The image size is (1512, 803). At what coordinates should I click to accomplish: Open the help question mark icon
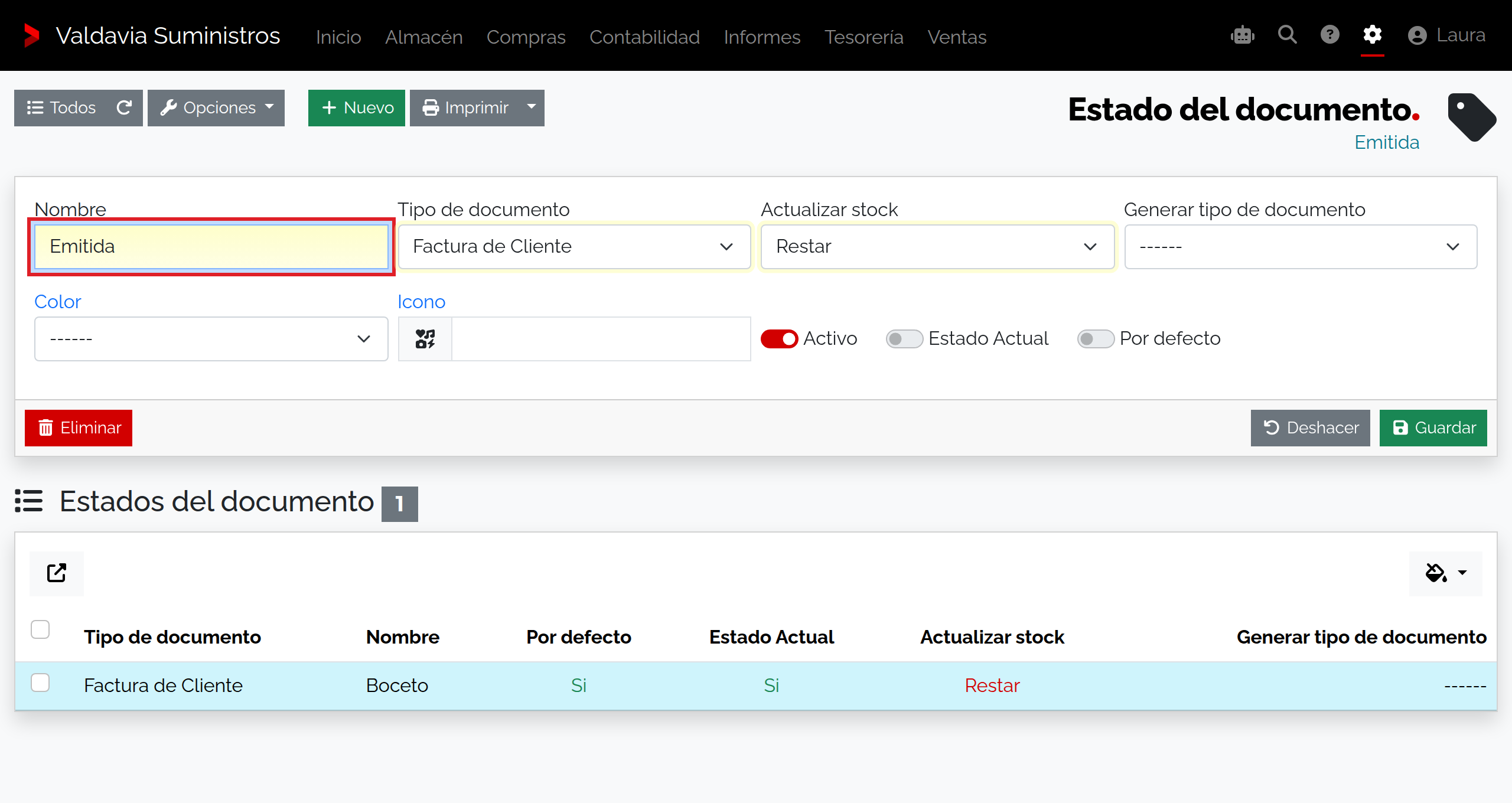coord(1330,35)
